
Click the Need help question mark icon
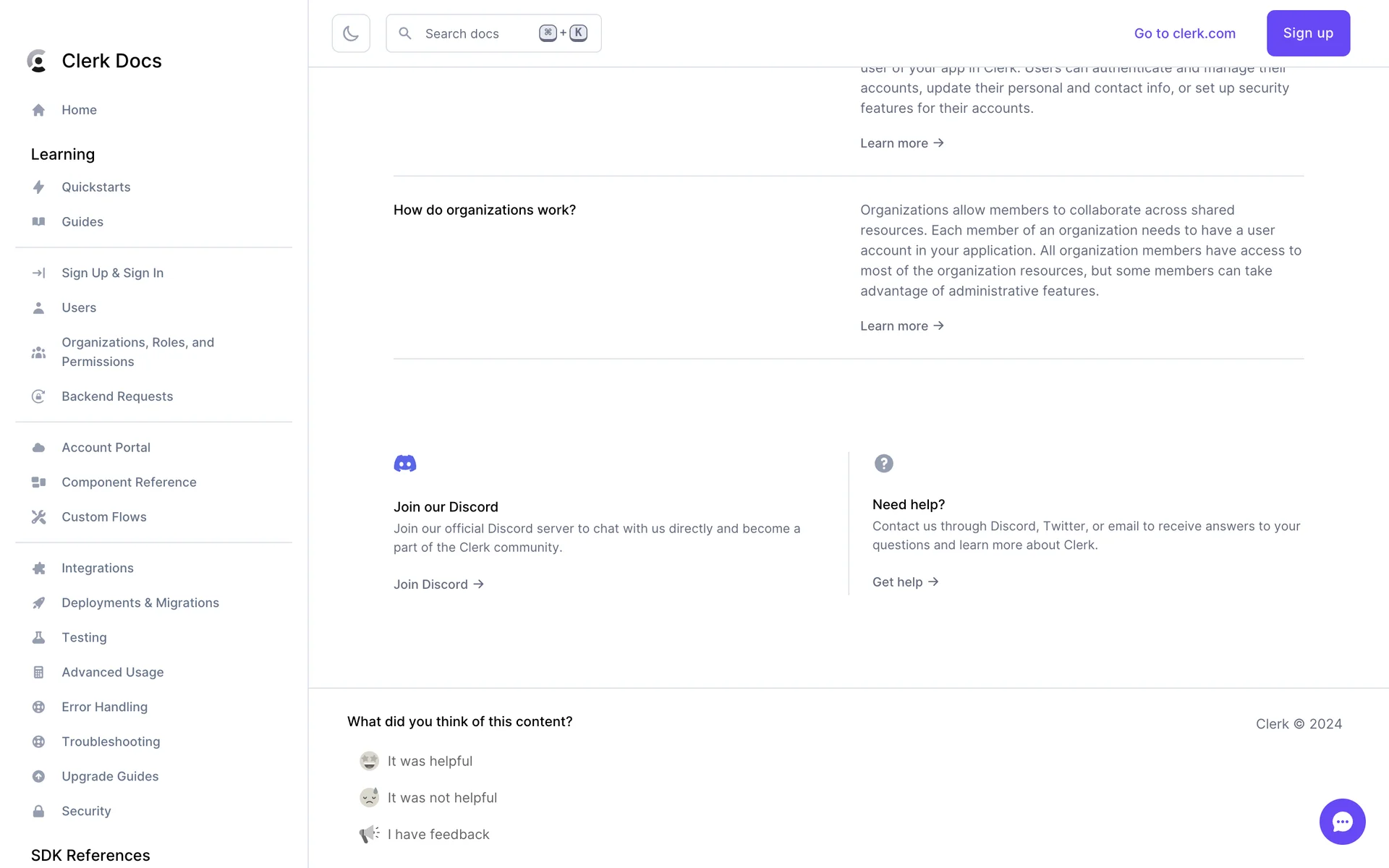[x=883, y=464]
